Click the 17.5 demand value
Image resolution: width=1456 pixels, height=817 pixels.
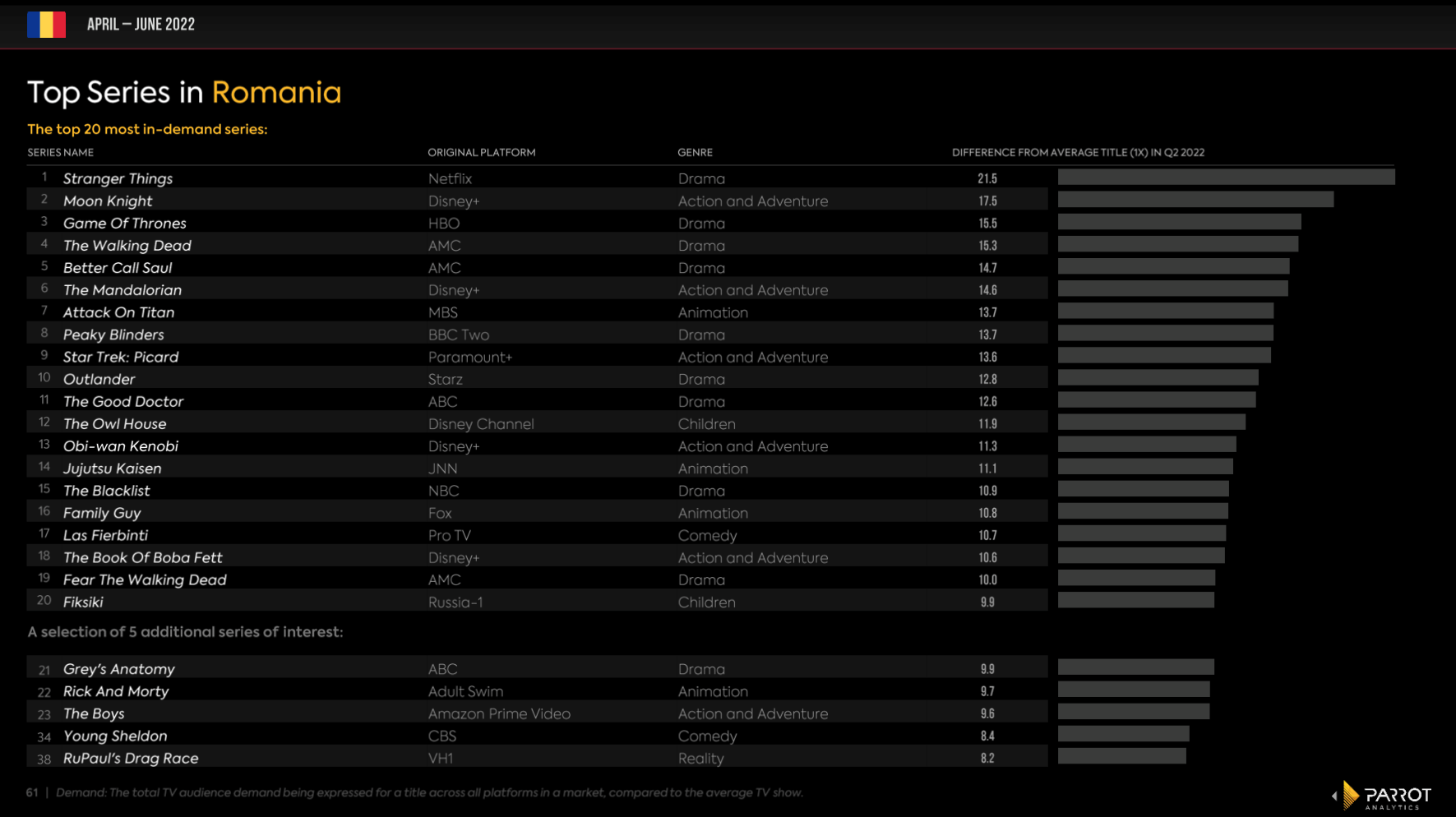tap(987, 201)
